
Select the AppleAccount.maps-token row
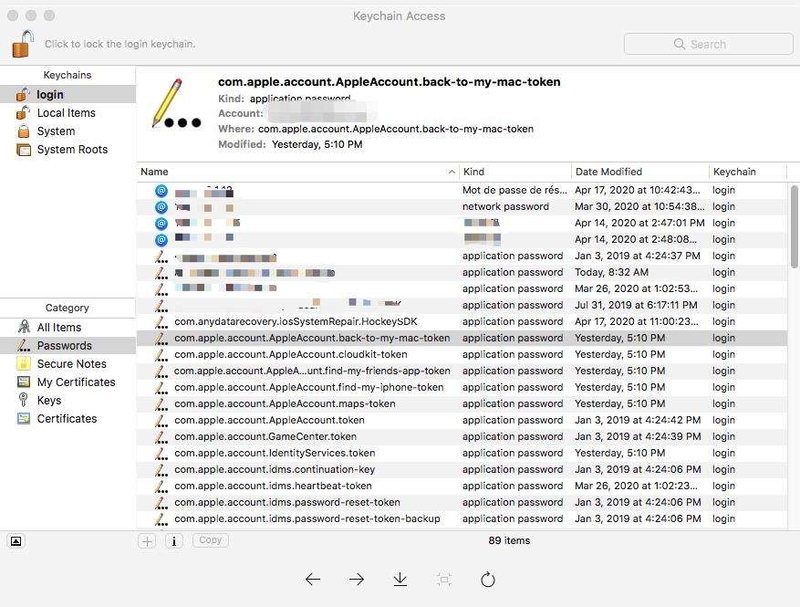462,403
